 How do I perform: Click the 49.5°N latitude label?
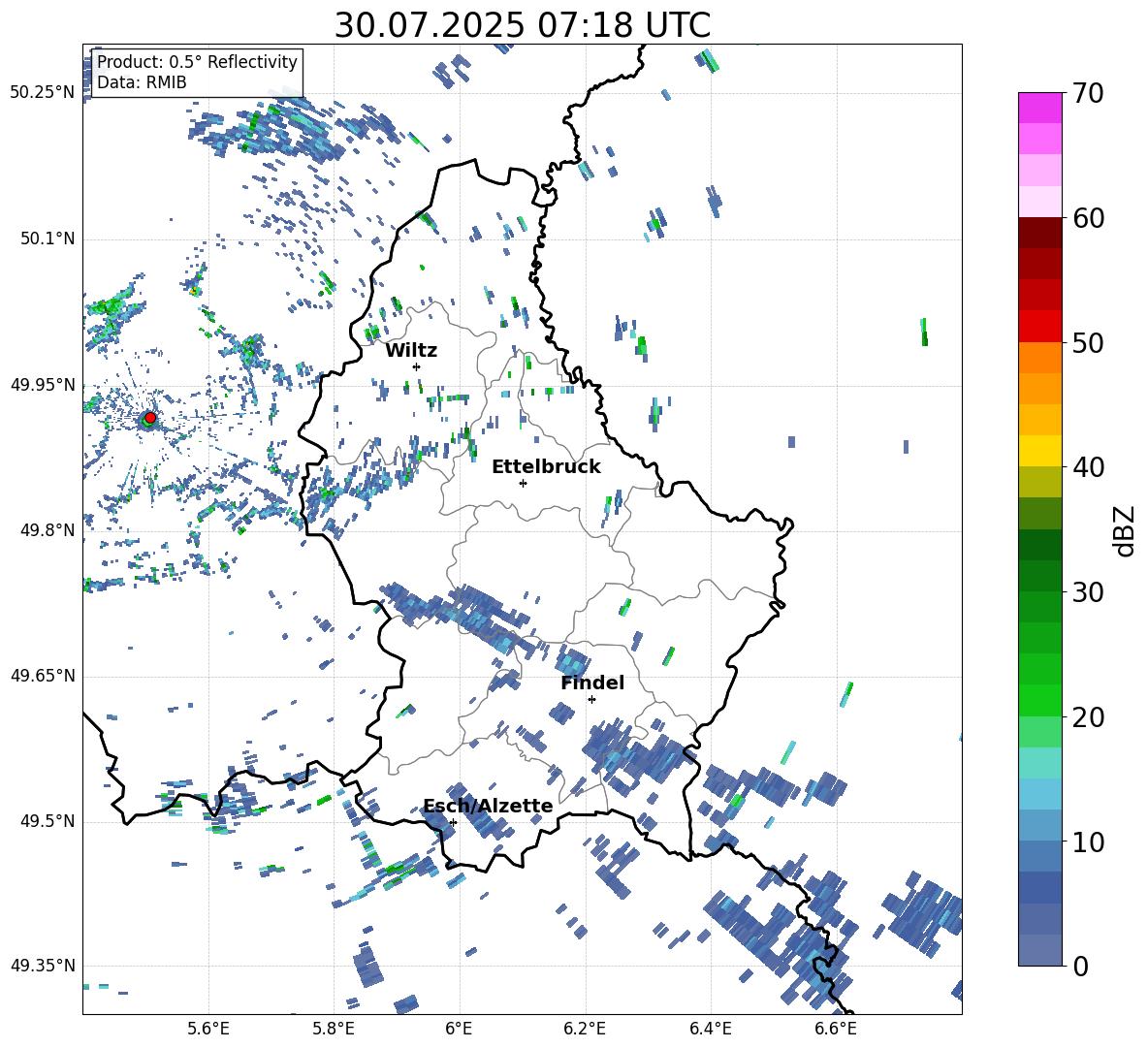point(48,821)
